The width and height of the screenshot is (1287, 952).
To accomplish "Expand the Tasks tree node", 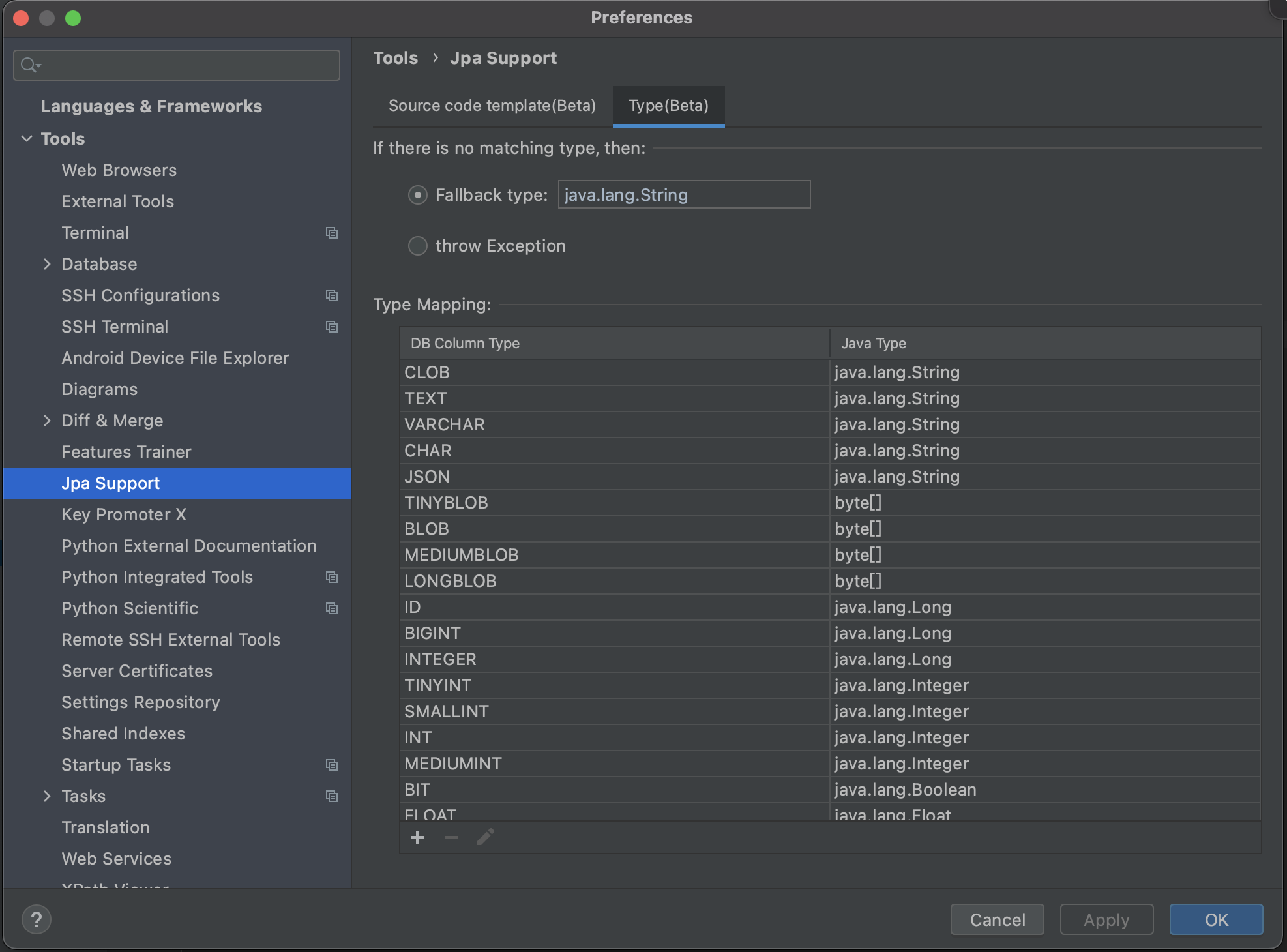I will pos(47,796).
